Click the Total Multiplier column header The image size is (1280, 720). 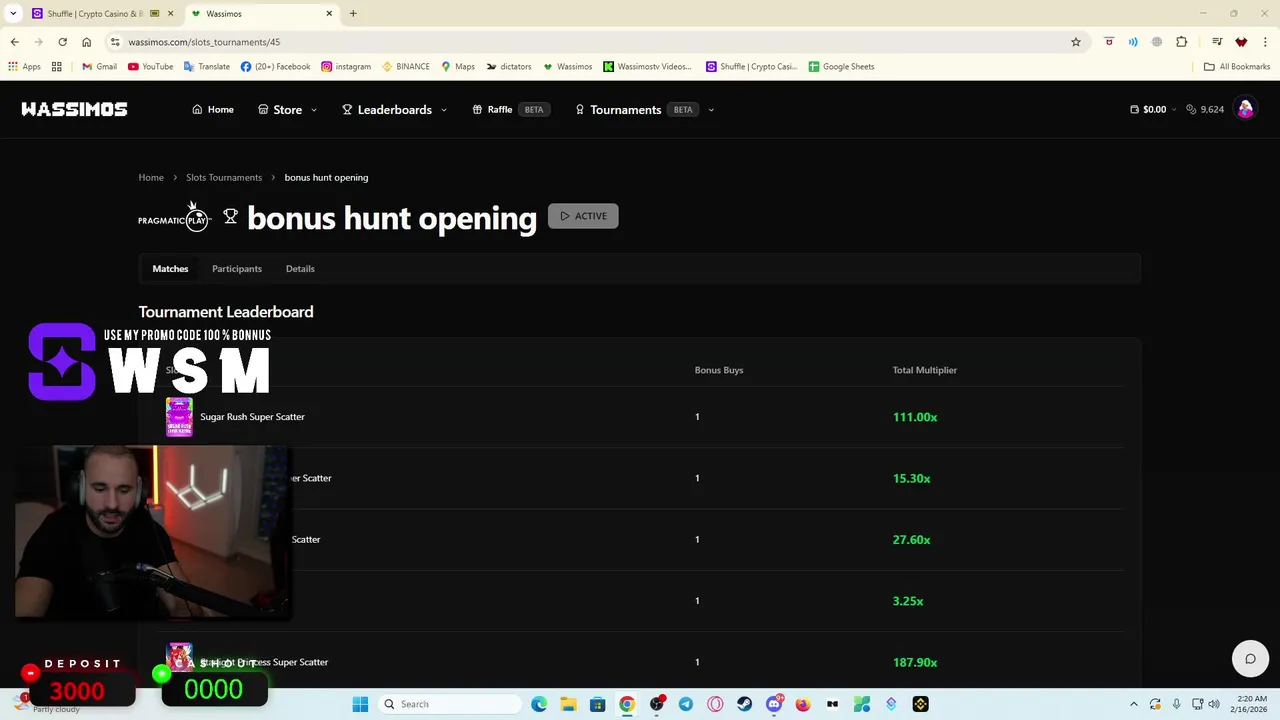(x=925, y=370)
